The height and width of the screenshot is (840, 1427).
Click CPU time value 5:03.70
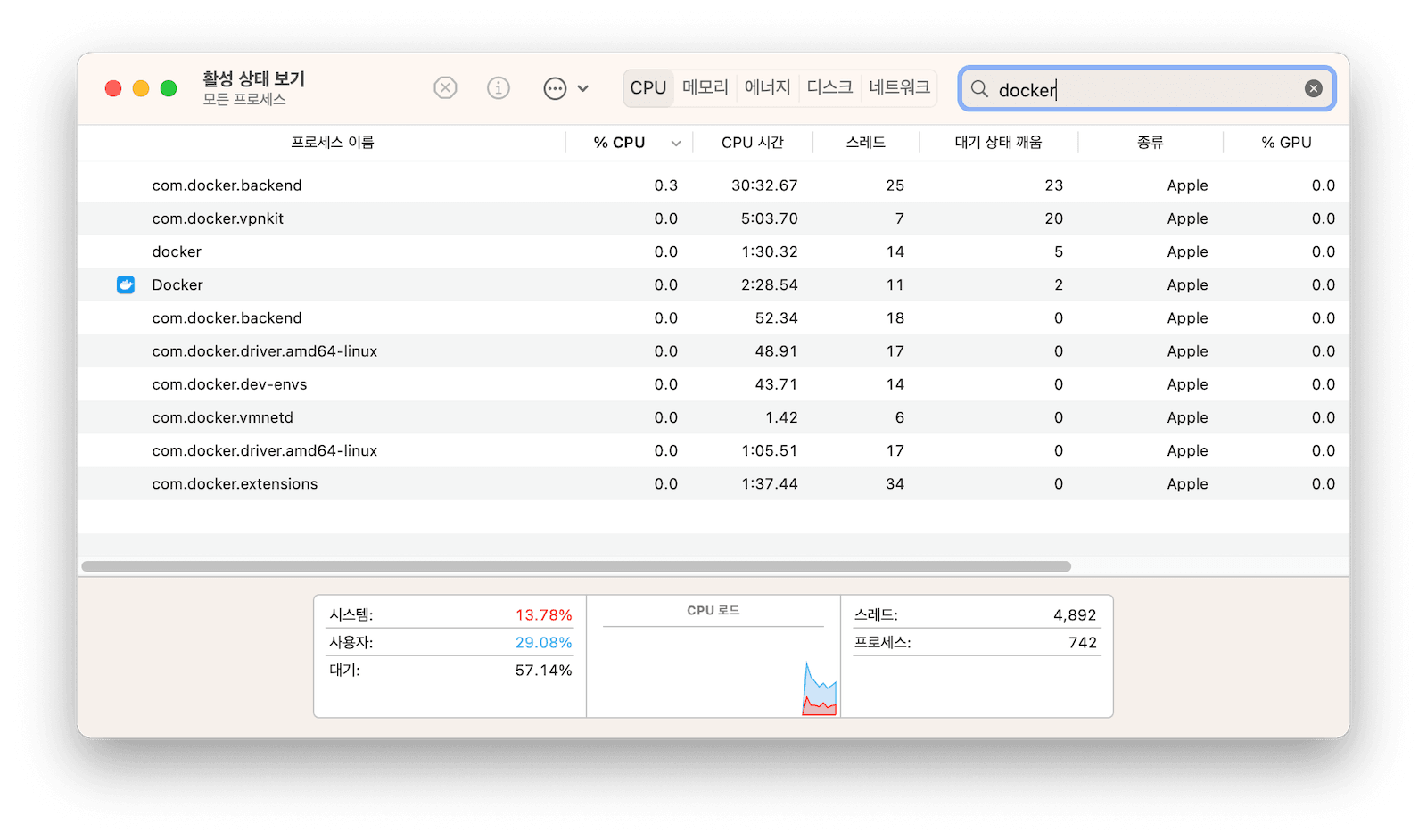click(770, 218)
